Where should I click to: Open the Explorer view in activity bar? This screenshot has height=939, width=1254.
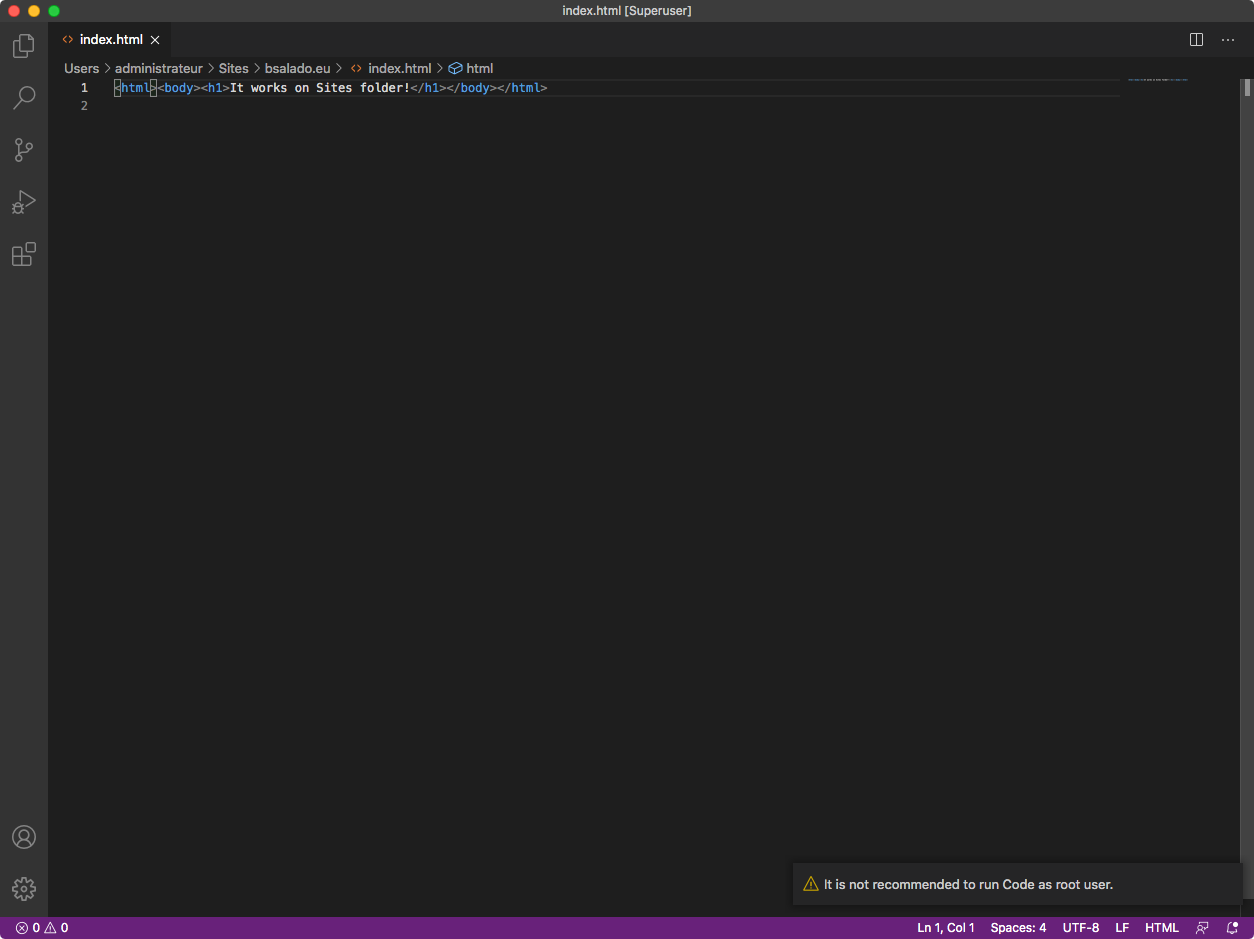(x=23, y=46)
